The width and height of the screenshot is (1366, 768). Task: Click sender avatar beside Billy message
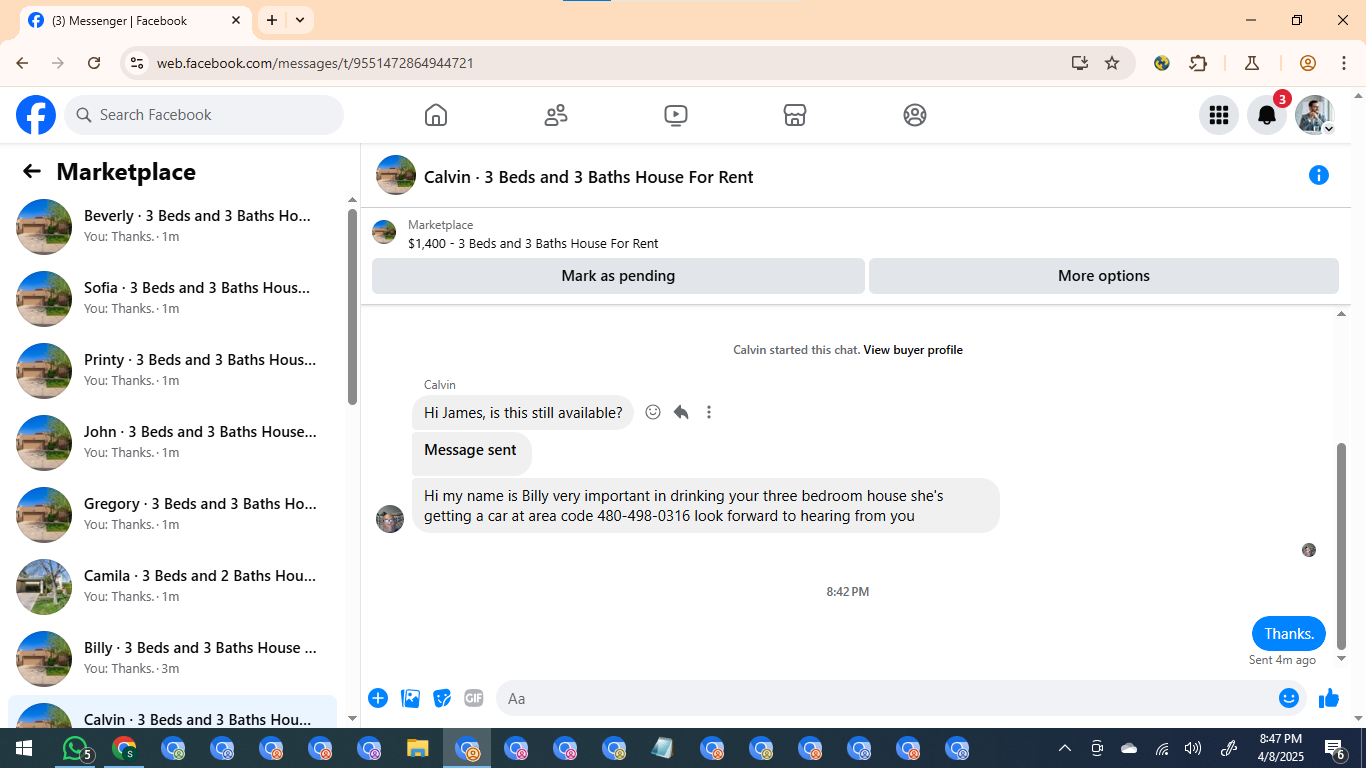390,519
